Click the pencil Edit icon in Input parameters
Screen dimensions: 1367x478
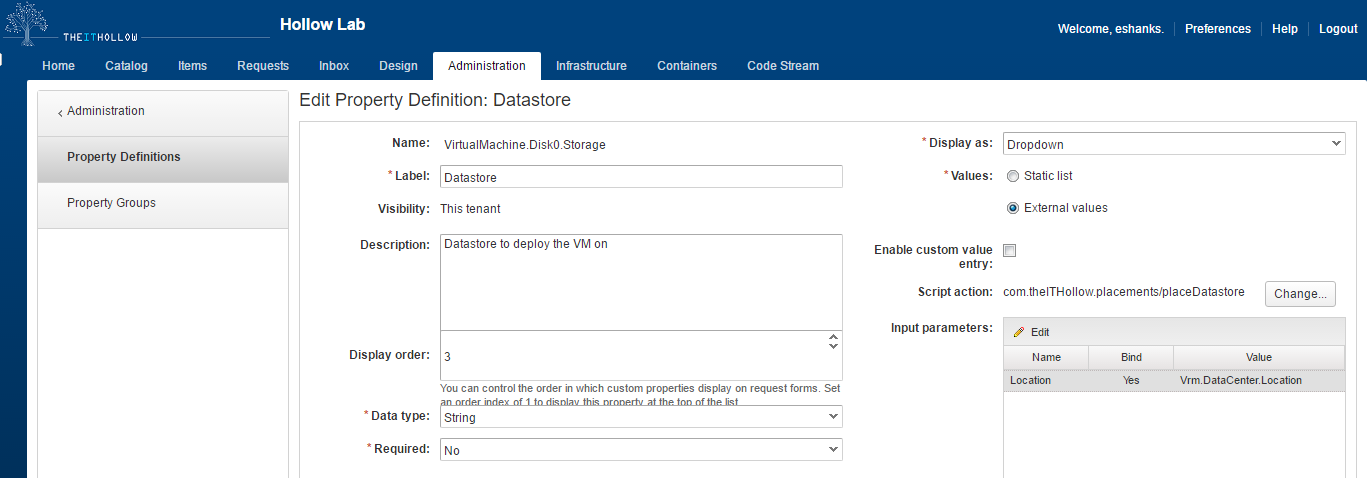click(x=1019, y=332)
